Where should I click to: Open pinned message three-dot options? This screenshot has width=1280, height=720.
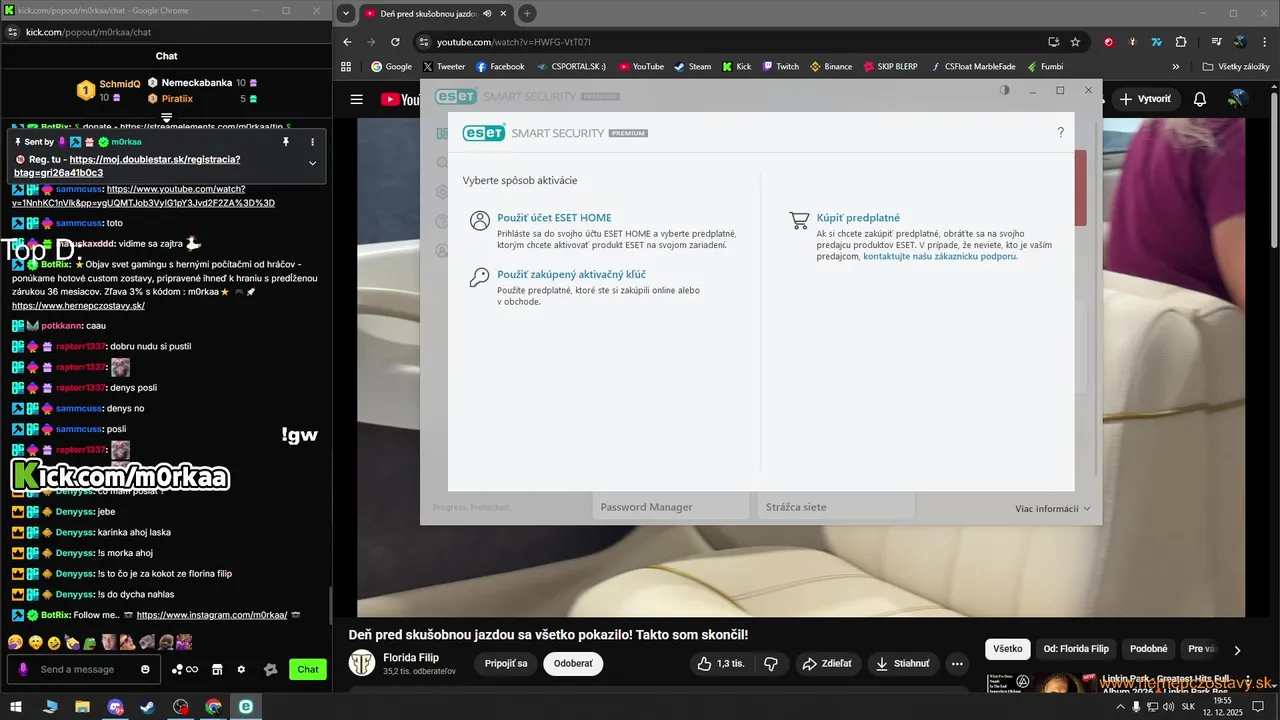tap(312, 142)
